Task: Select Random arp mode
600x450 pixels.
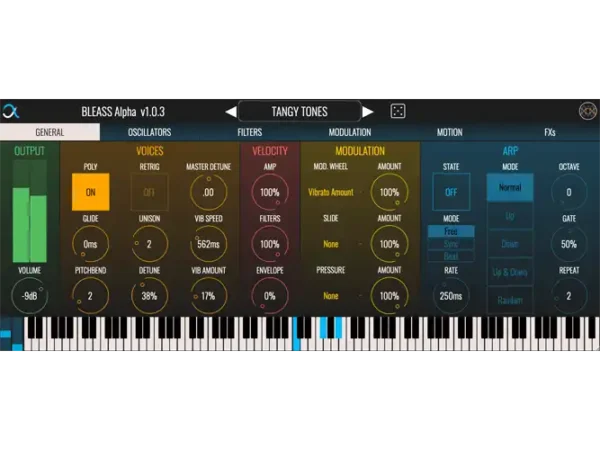Action: [510, 300]
